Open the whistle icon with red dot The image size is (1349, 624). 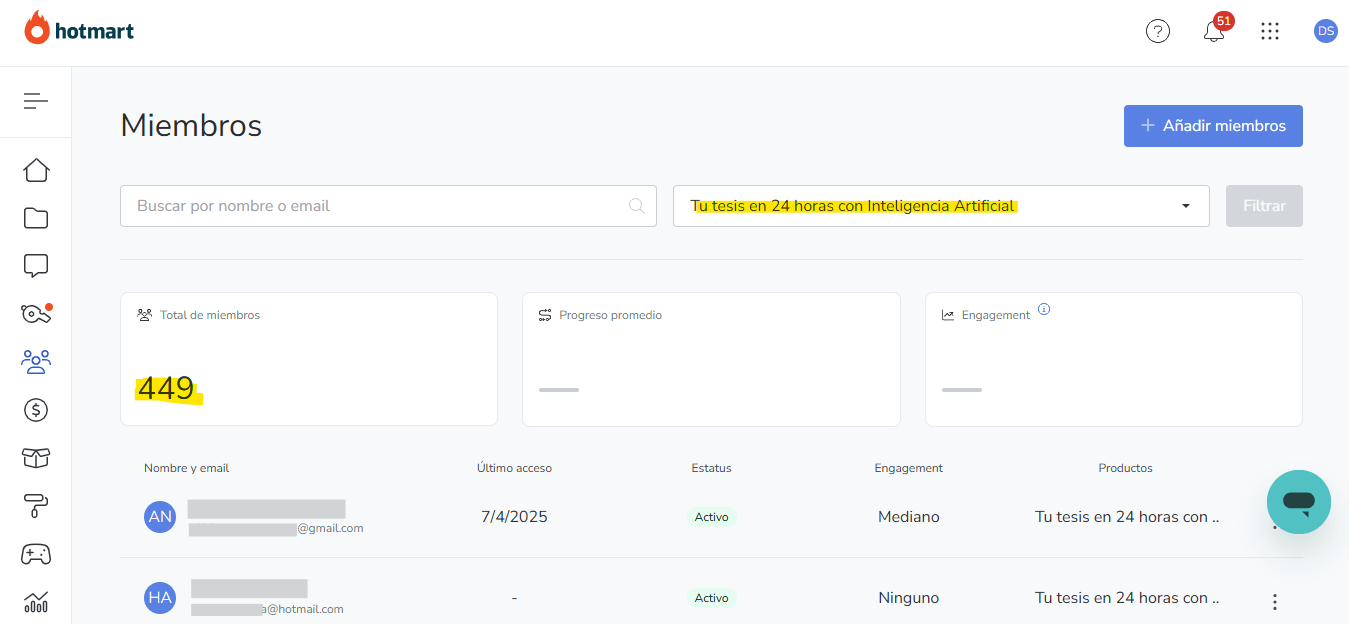click(x=36, y=314)
